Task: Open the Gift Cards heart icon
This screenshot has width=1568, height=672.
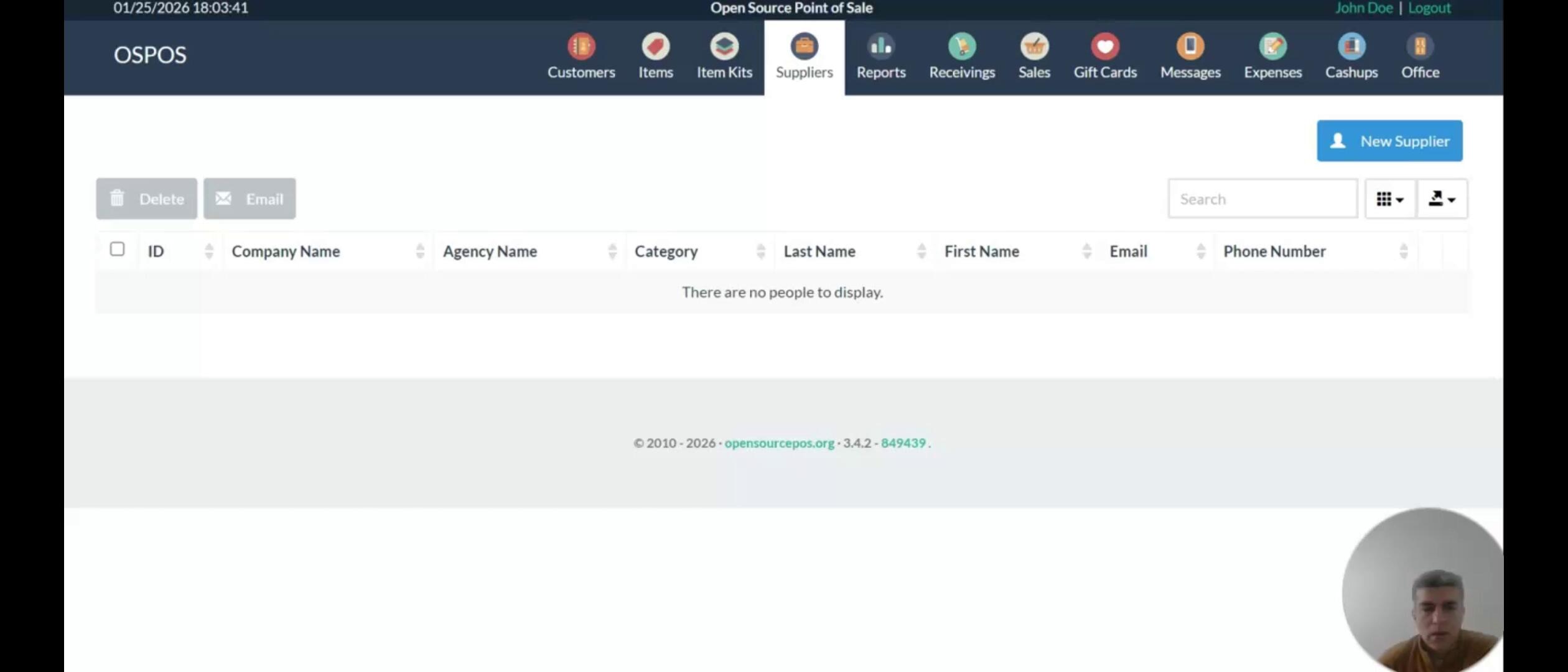Action: 1104,47
